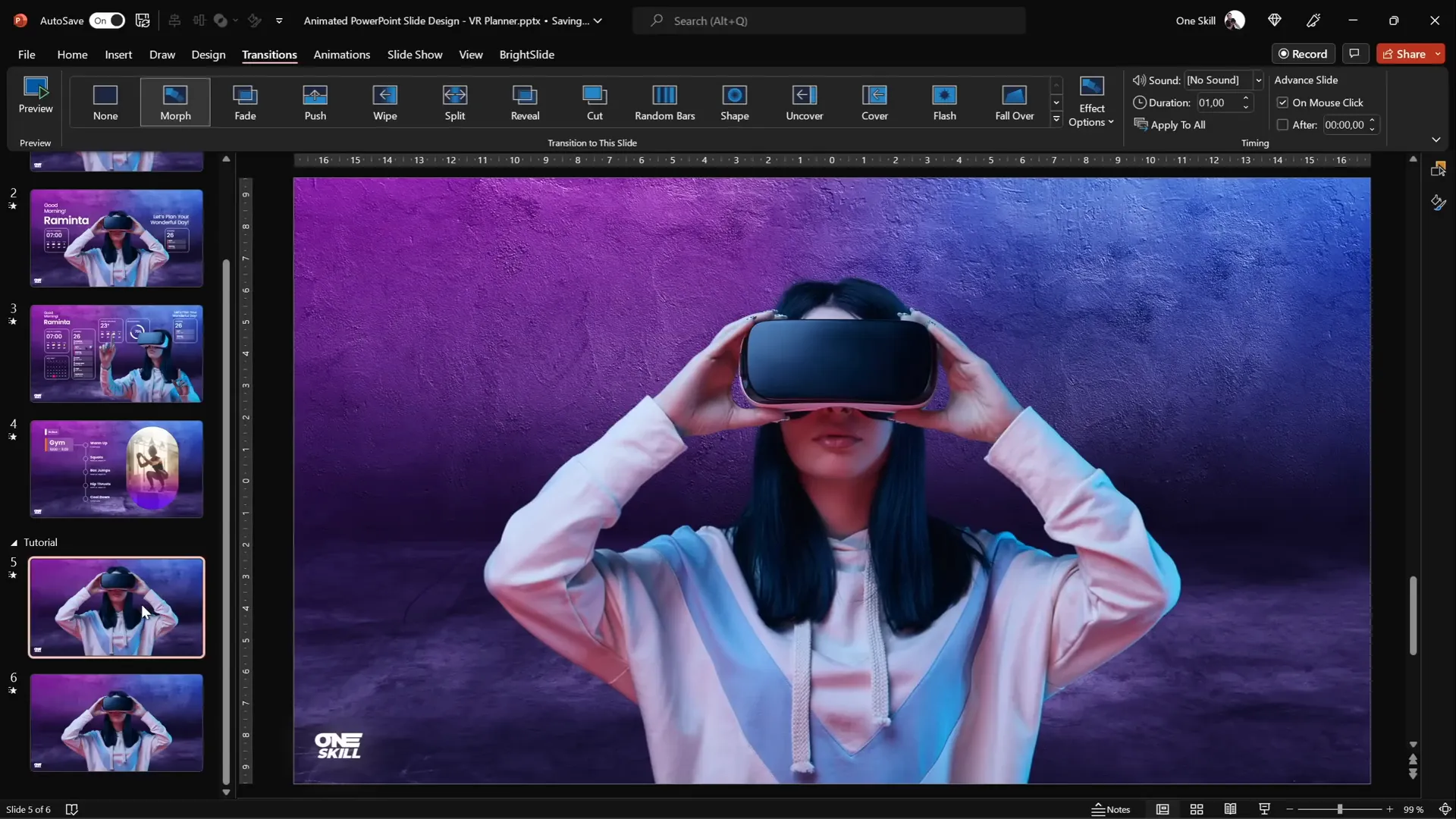The image size is (1456, 819).
Task: Apply the Wipe transition
Action: [x=384, y=102]
